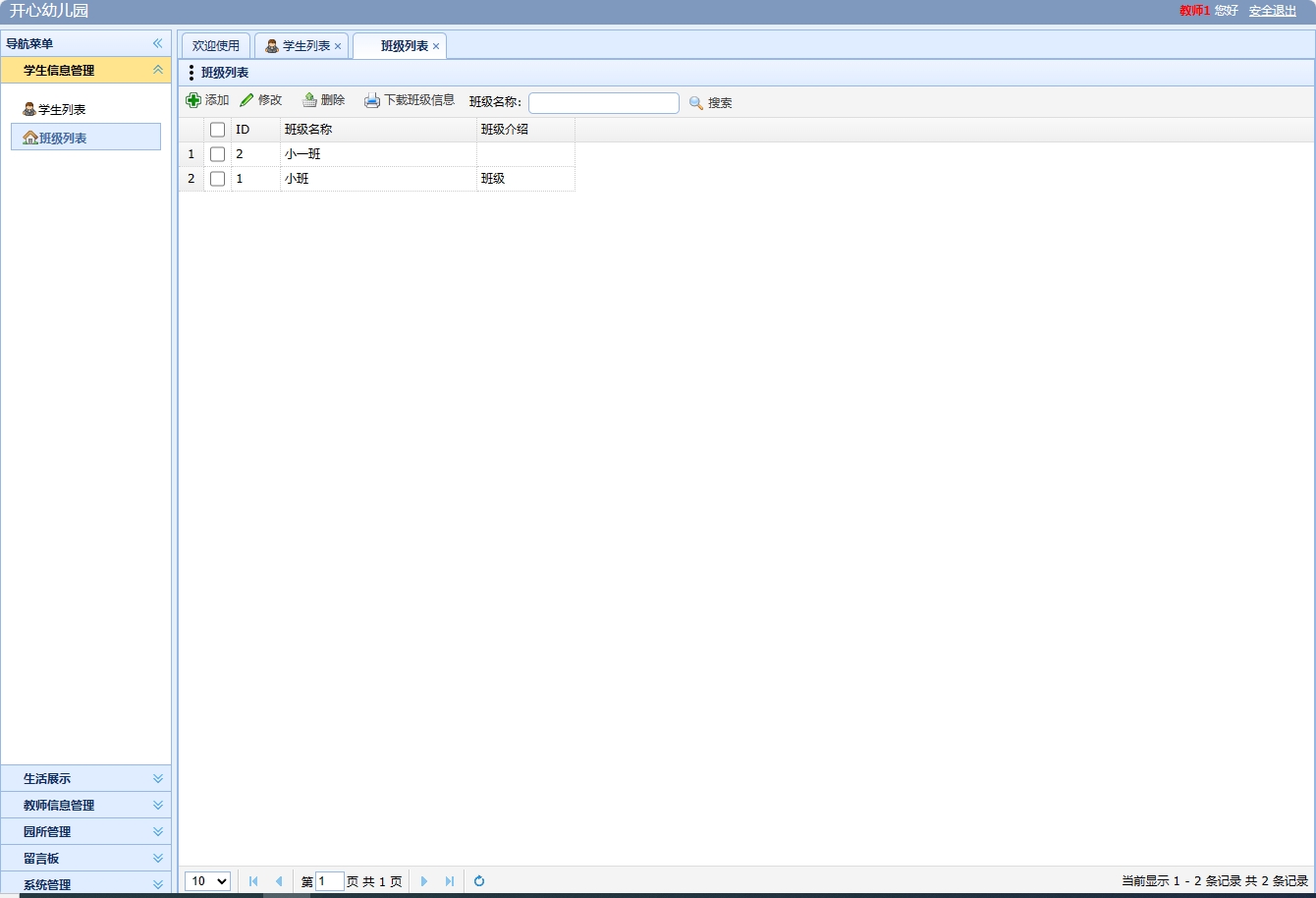Expand the 系统管理 menu section
Viewport: 1316px width, 898px height.
click(x=85, y=884)
